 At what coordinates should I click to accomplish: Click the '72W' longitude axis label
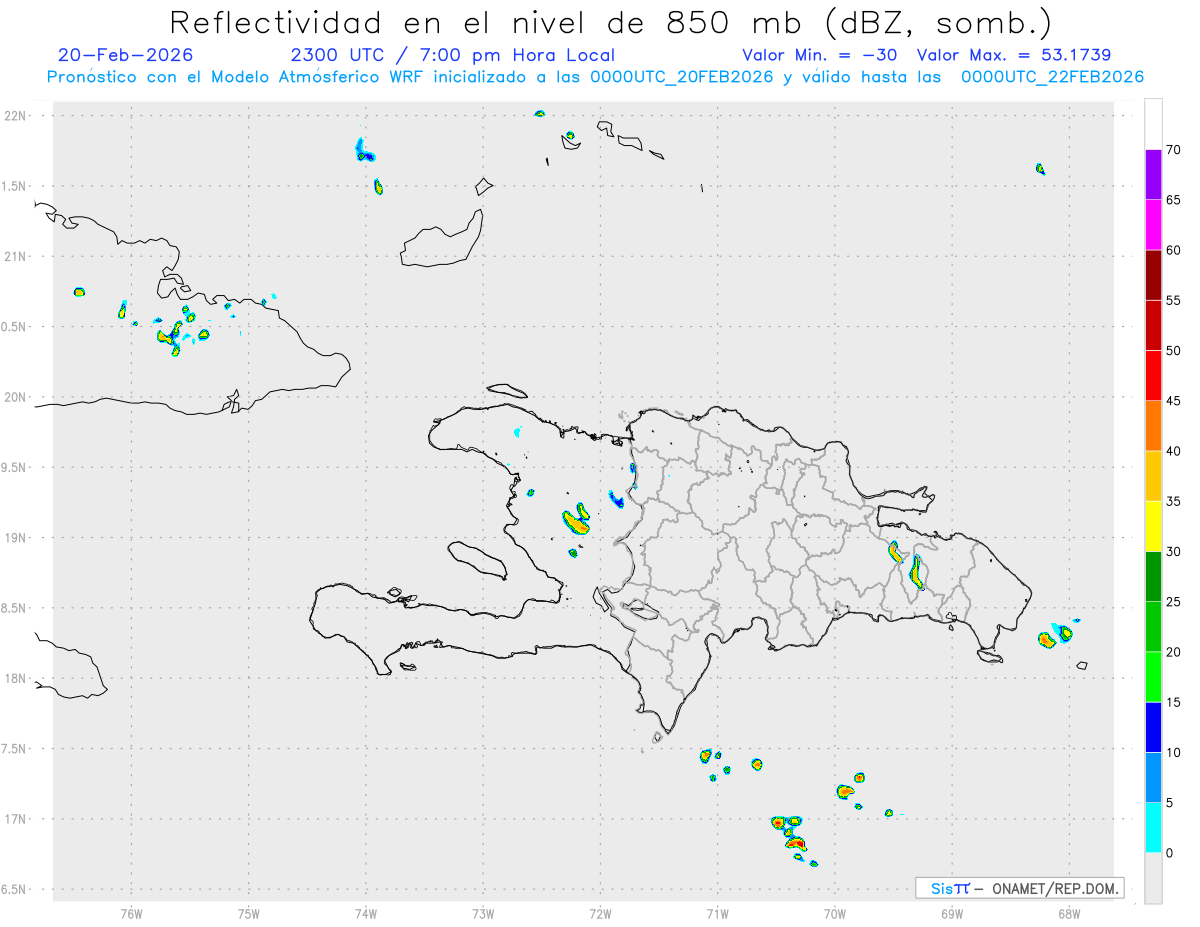[x=600, y=912]
